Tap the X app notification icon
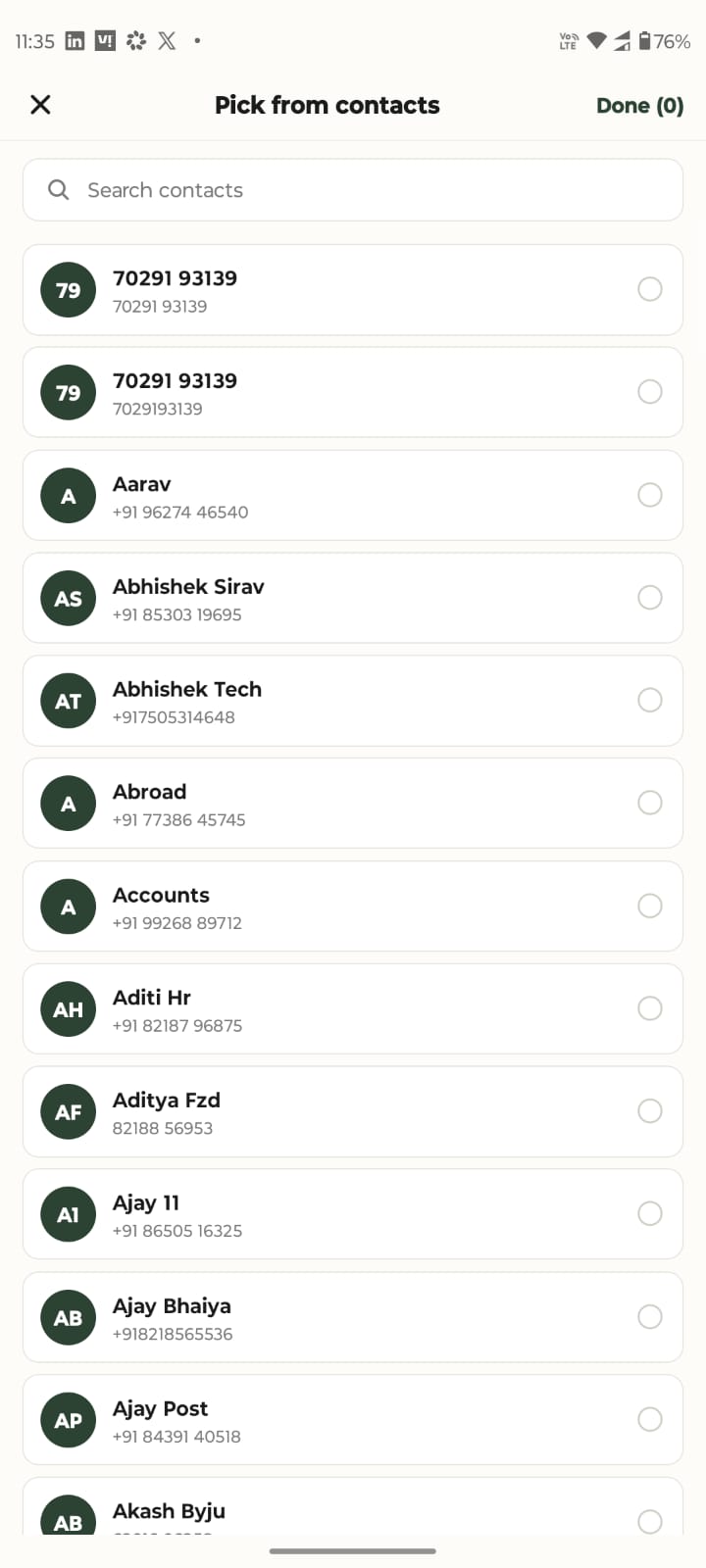The image size is (706, 1568). [x=168, y=40]
